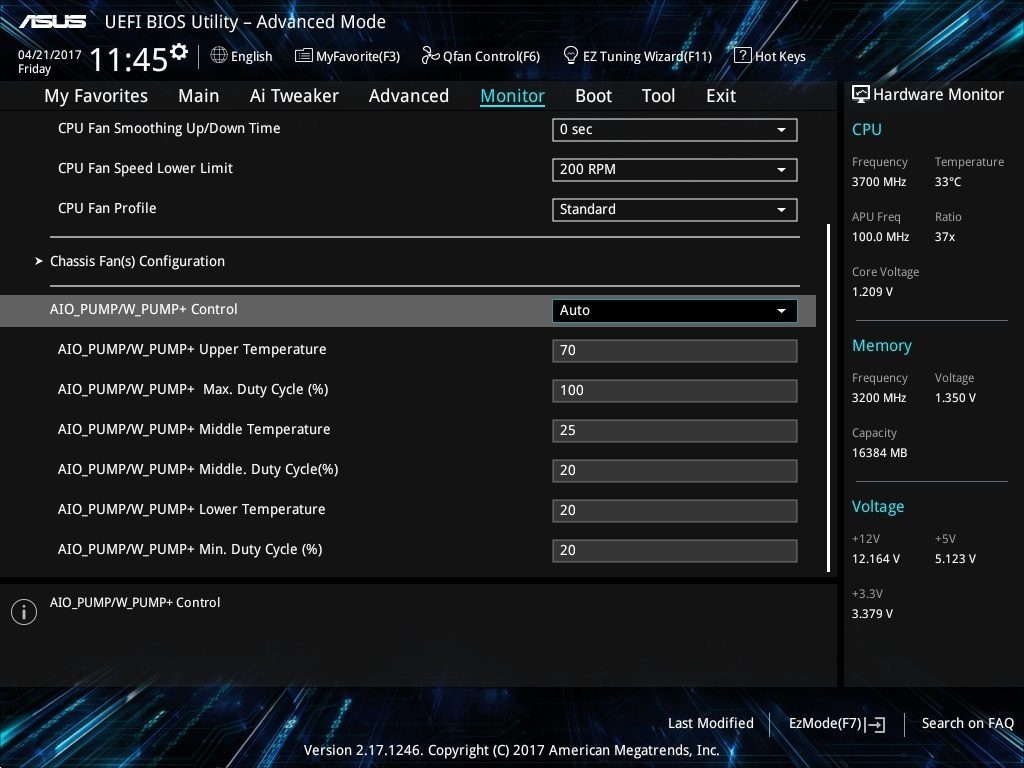Click Last Modified at the bottom

(x=711, y=724)
